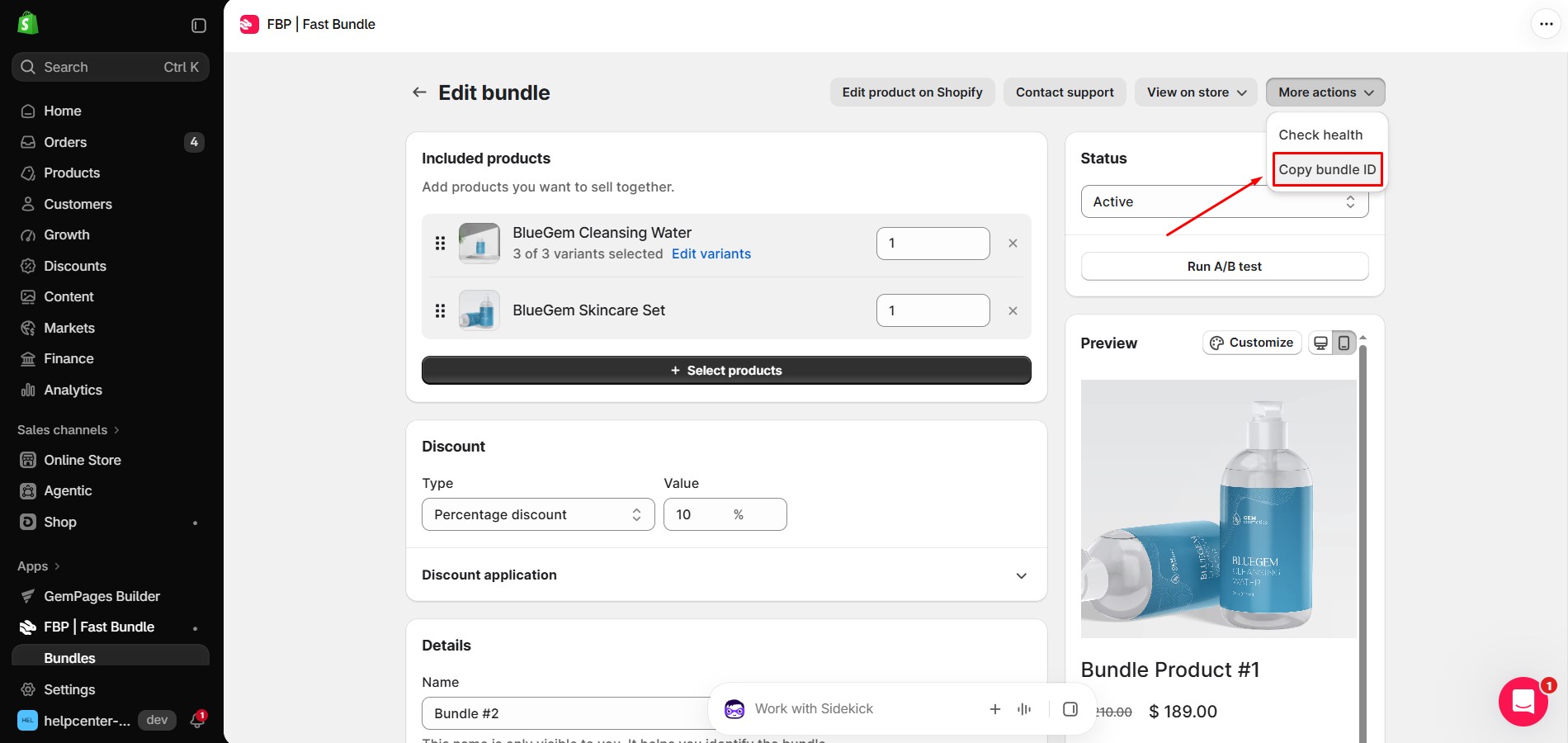
Task: Click the discount Value field
Action: tap(725, 514)
